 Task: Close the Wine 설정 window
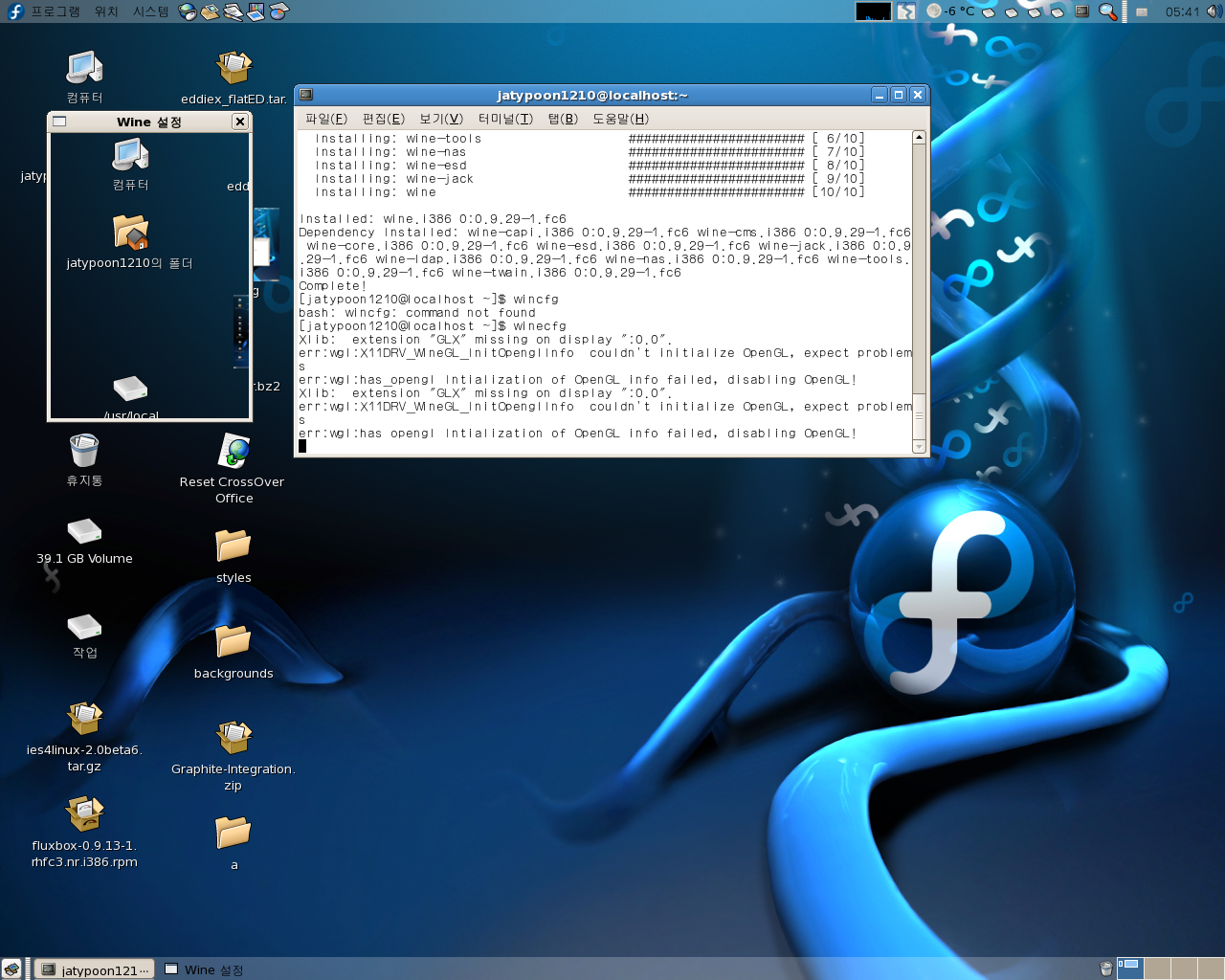click(240, 122)
